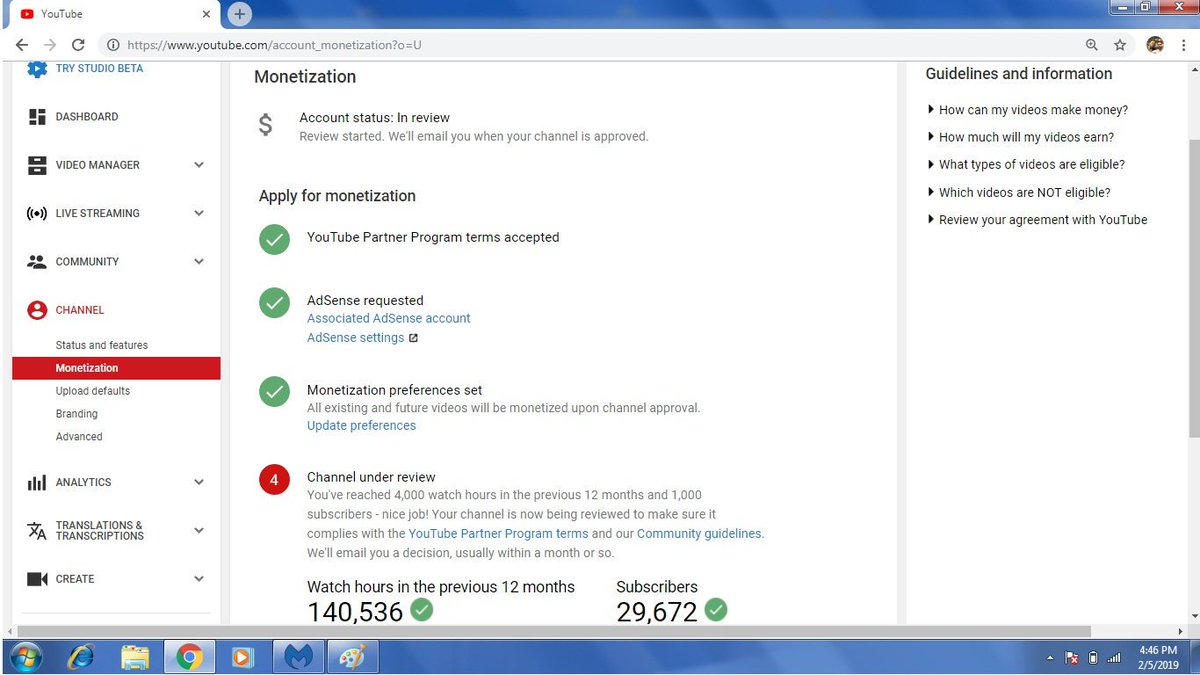Expand the Analytics section chevron
The height and width of the screenshot is (675, 1200).
point(199,482)
